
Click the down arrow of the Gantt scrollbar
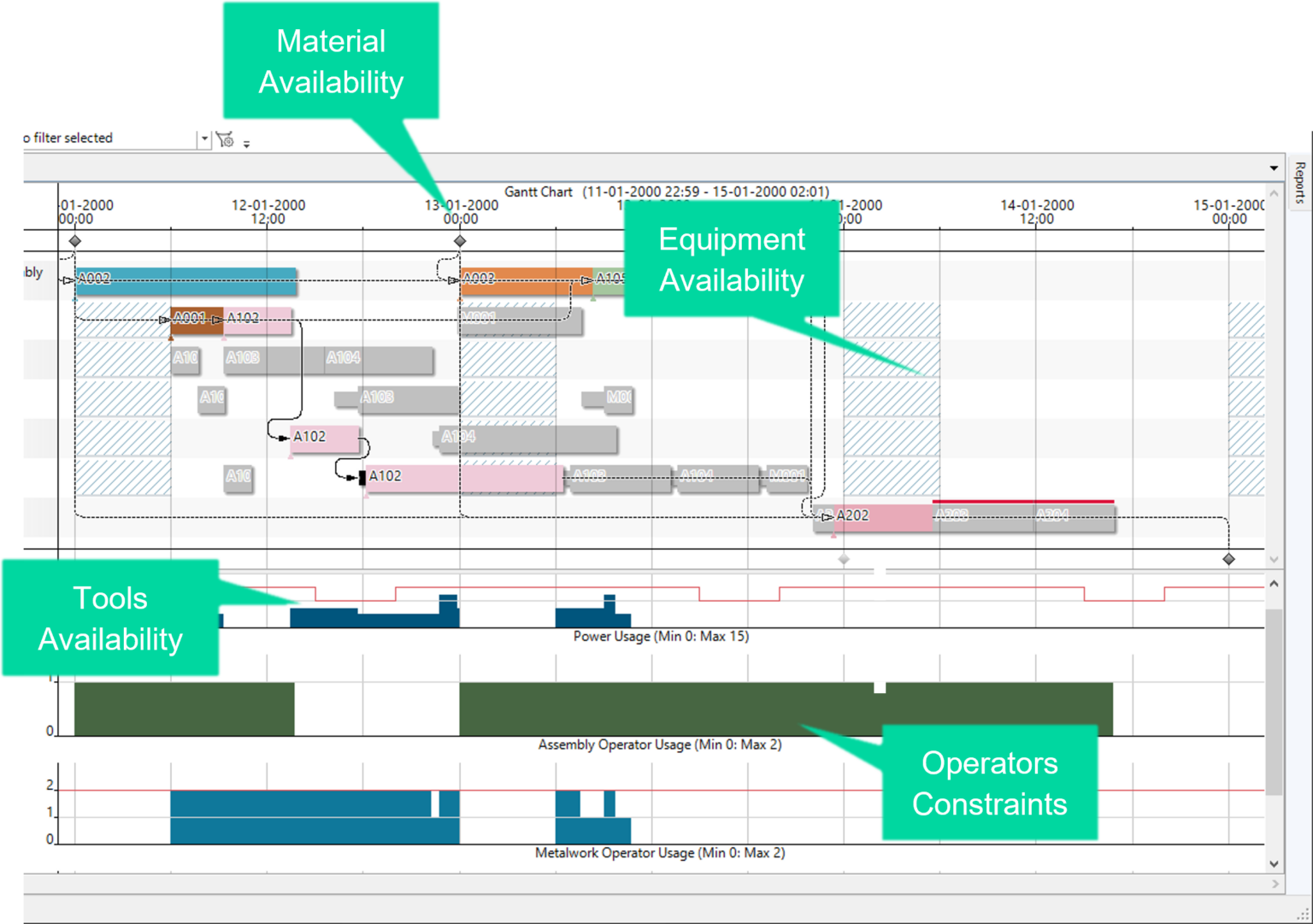click(1274, 559)
